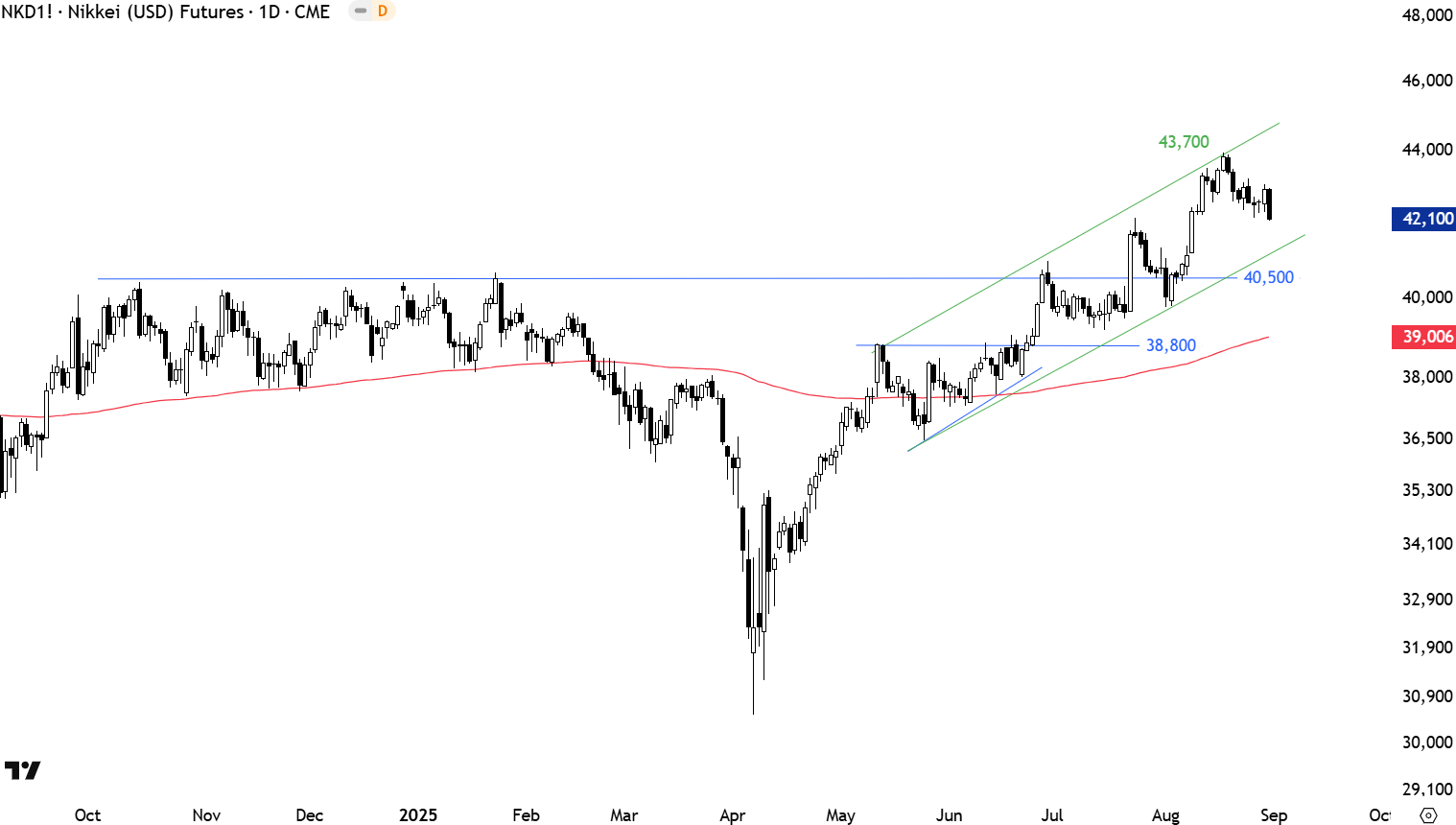Select the green 43,700 annotation label
Screen dimensions: 1456x825
pos(1184,142)
